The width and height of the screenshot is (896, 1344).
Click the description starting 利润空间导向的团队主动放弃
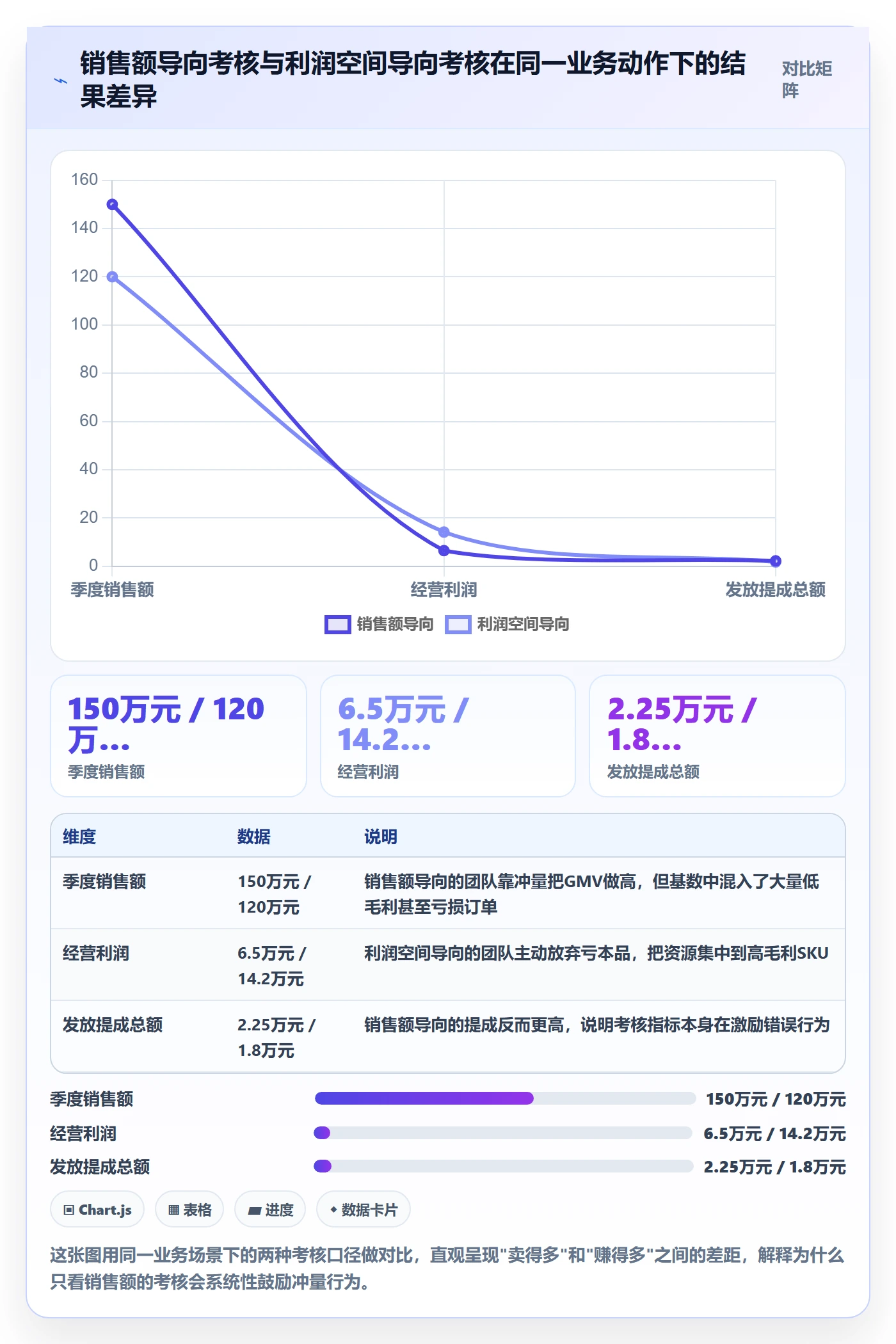596,953
